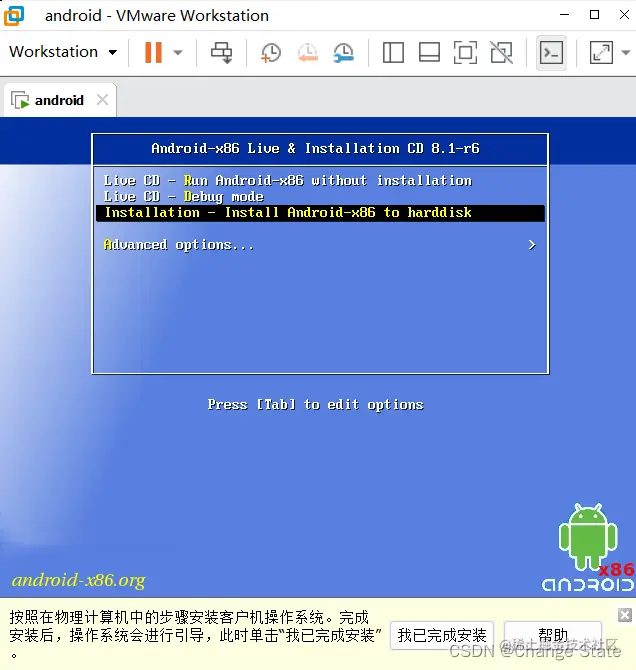The image size is (636, 670).
Task: Toggle the console view icon
Action: [551, 53]
